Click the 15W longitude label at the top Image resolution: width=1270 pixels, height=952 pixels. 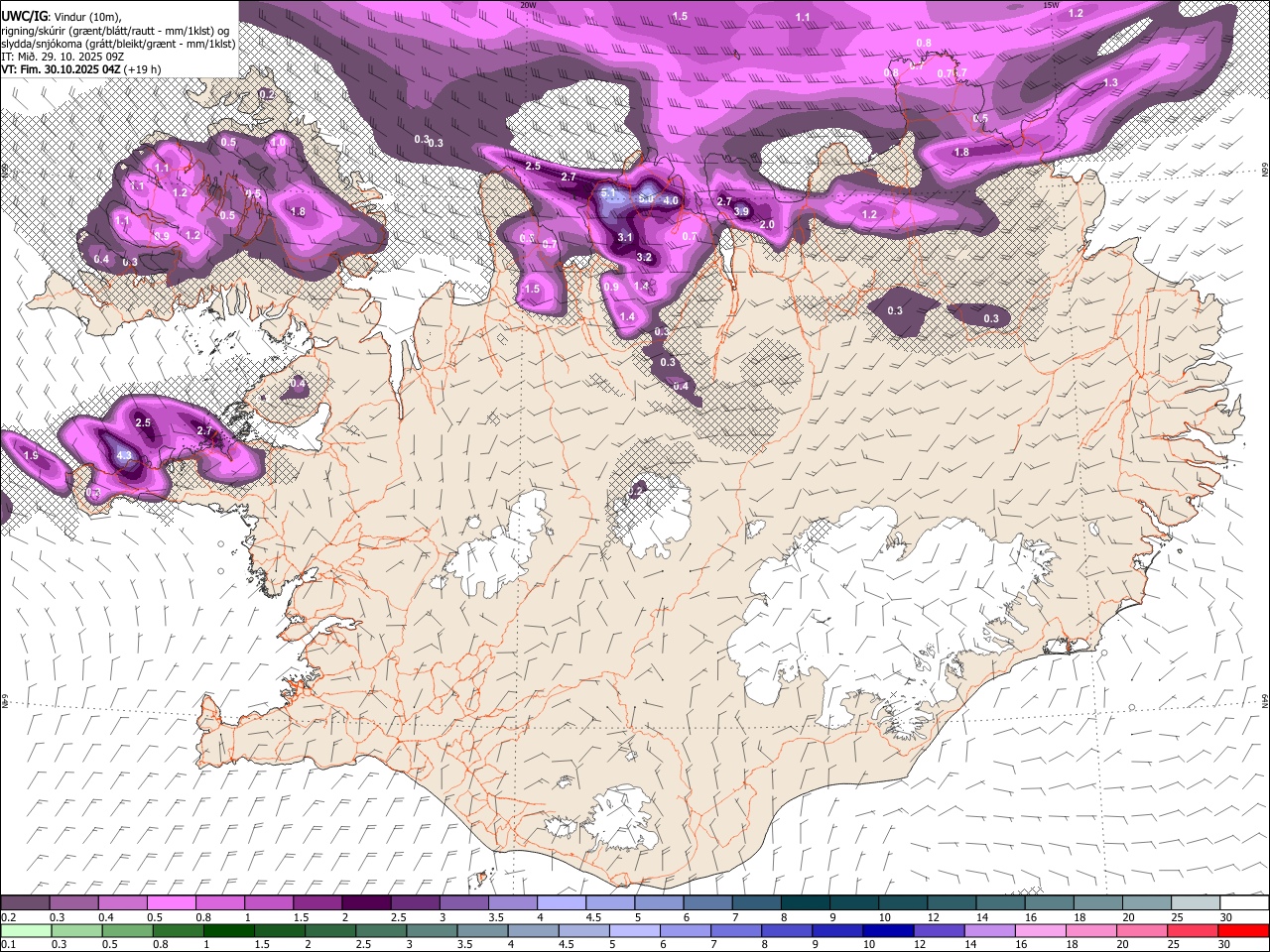click(1051, 5)
